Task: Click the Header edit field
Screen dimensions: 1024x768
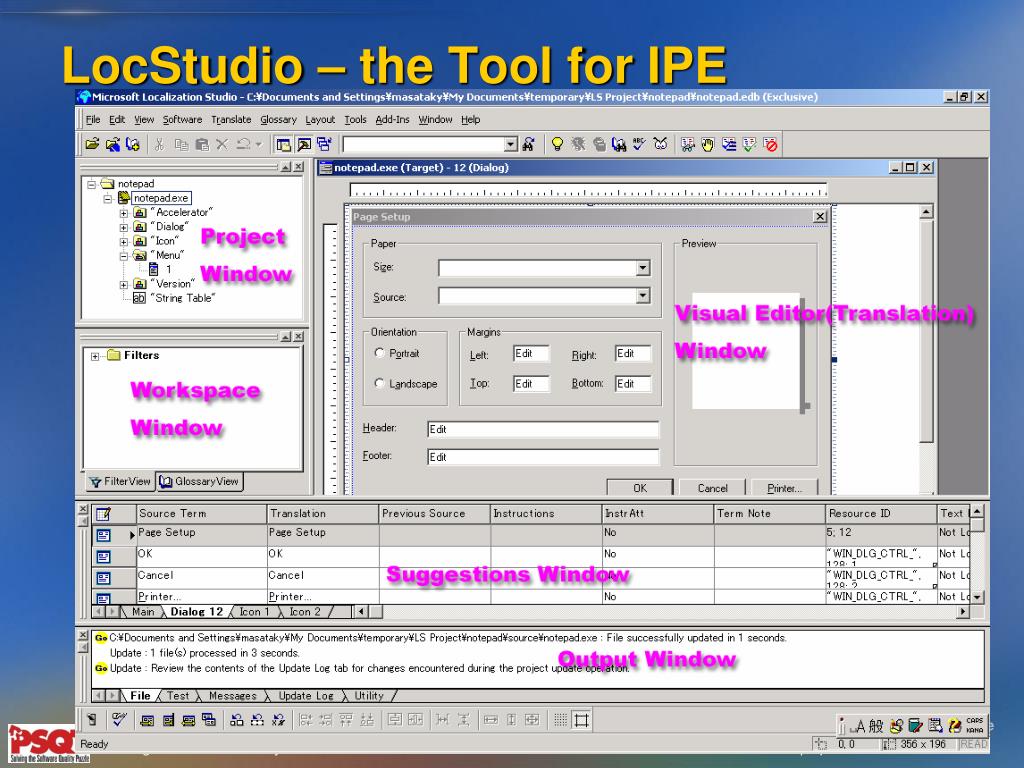Action: pos(543,429)
